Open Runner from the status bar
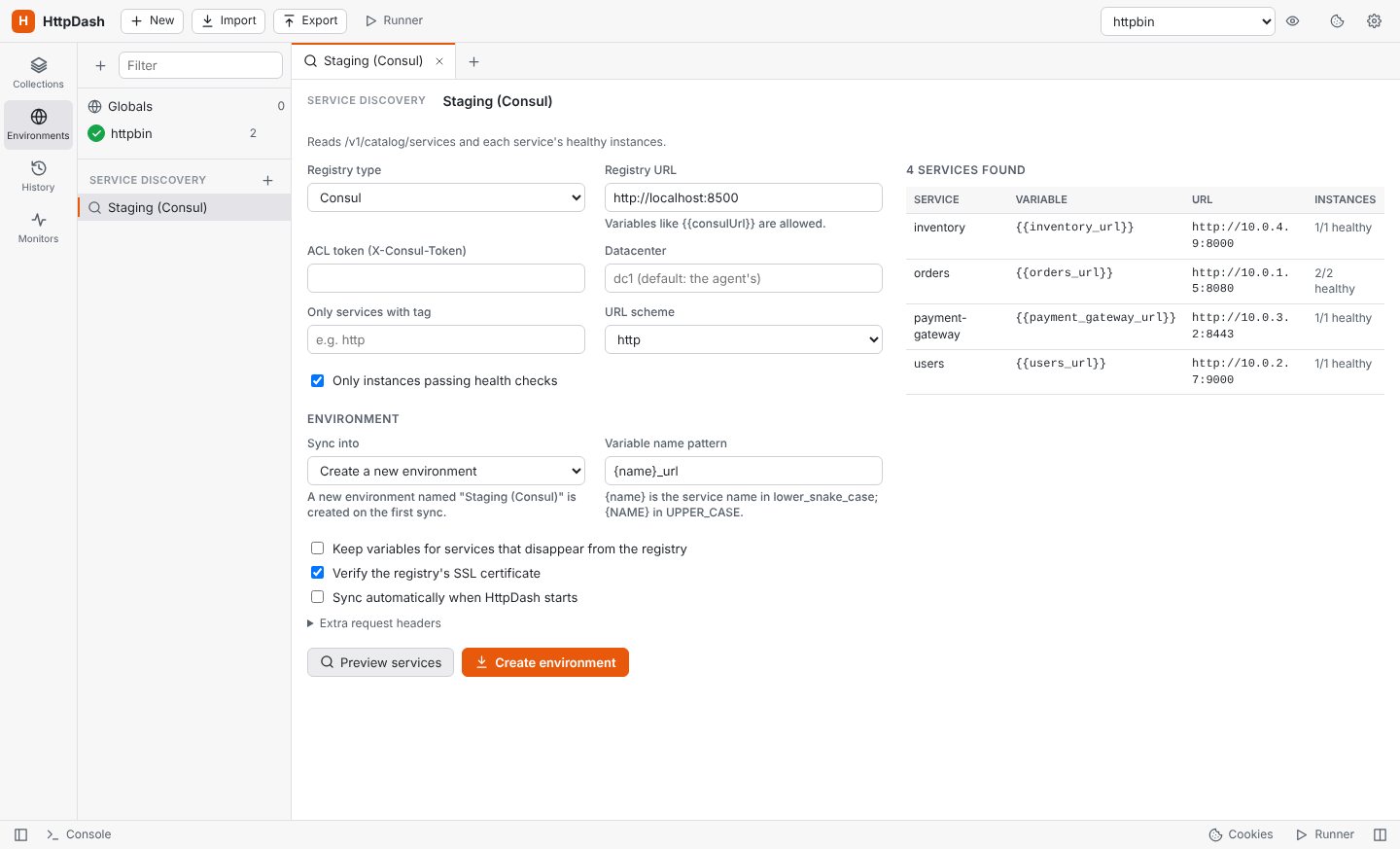The width and height of the screenshot is (1400, 849). [1325, 834]
